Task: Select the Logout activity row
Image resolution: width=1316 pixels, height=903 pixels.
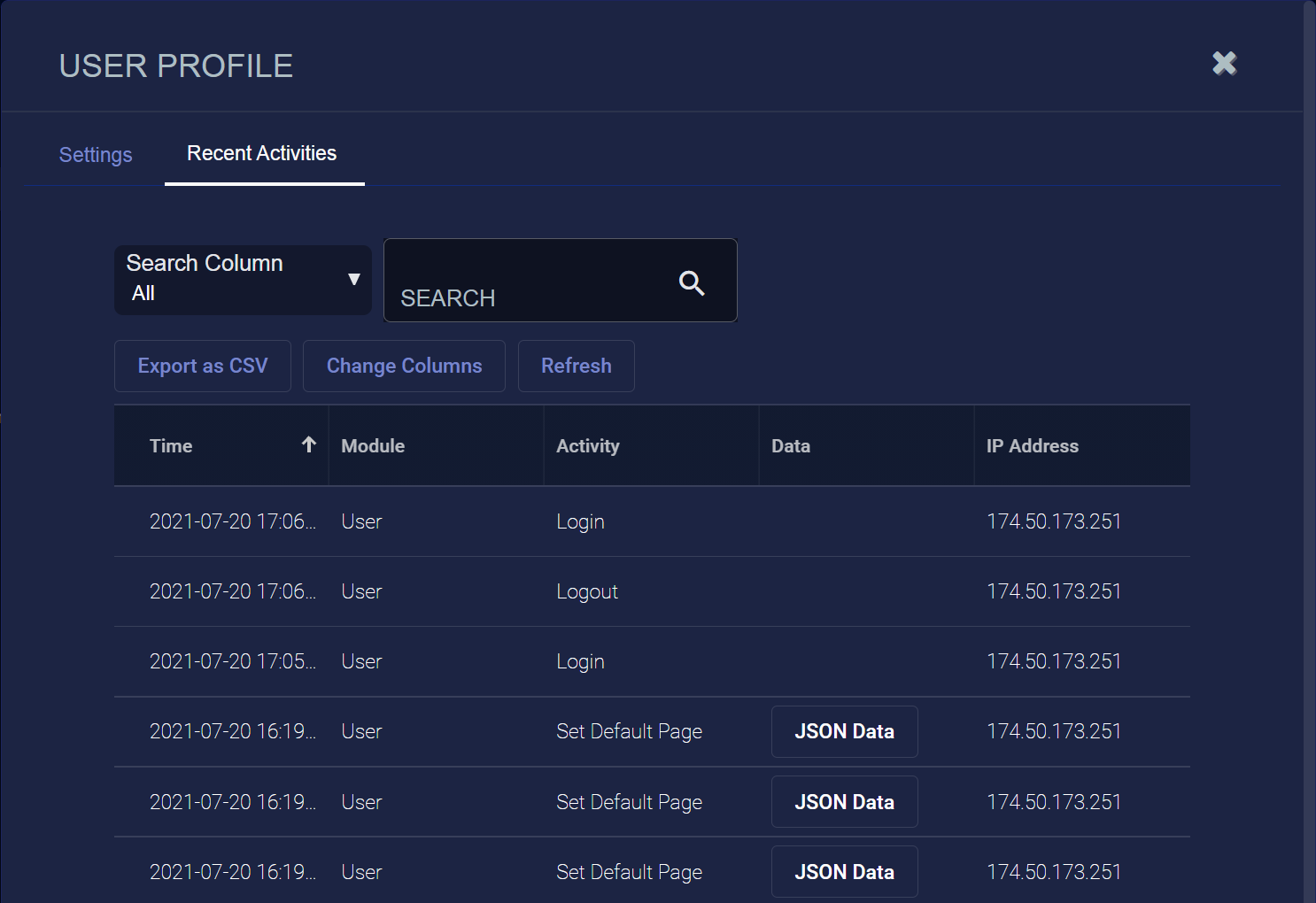Action: 587,591
